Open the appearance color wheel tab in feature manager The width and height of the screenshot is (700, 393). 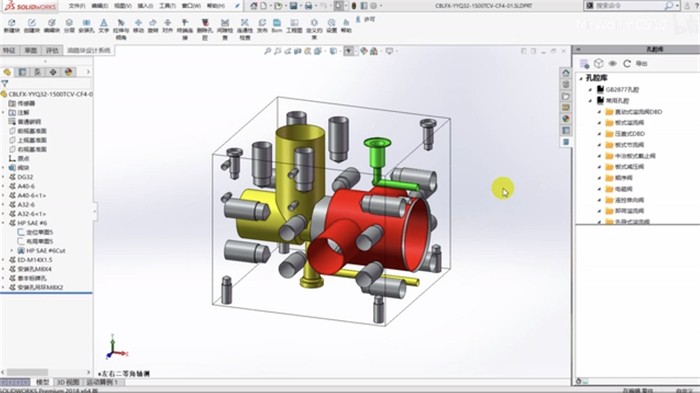tap(68, 72)
